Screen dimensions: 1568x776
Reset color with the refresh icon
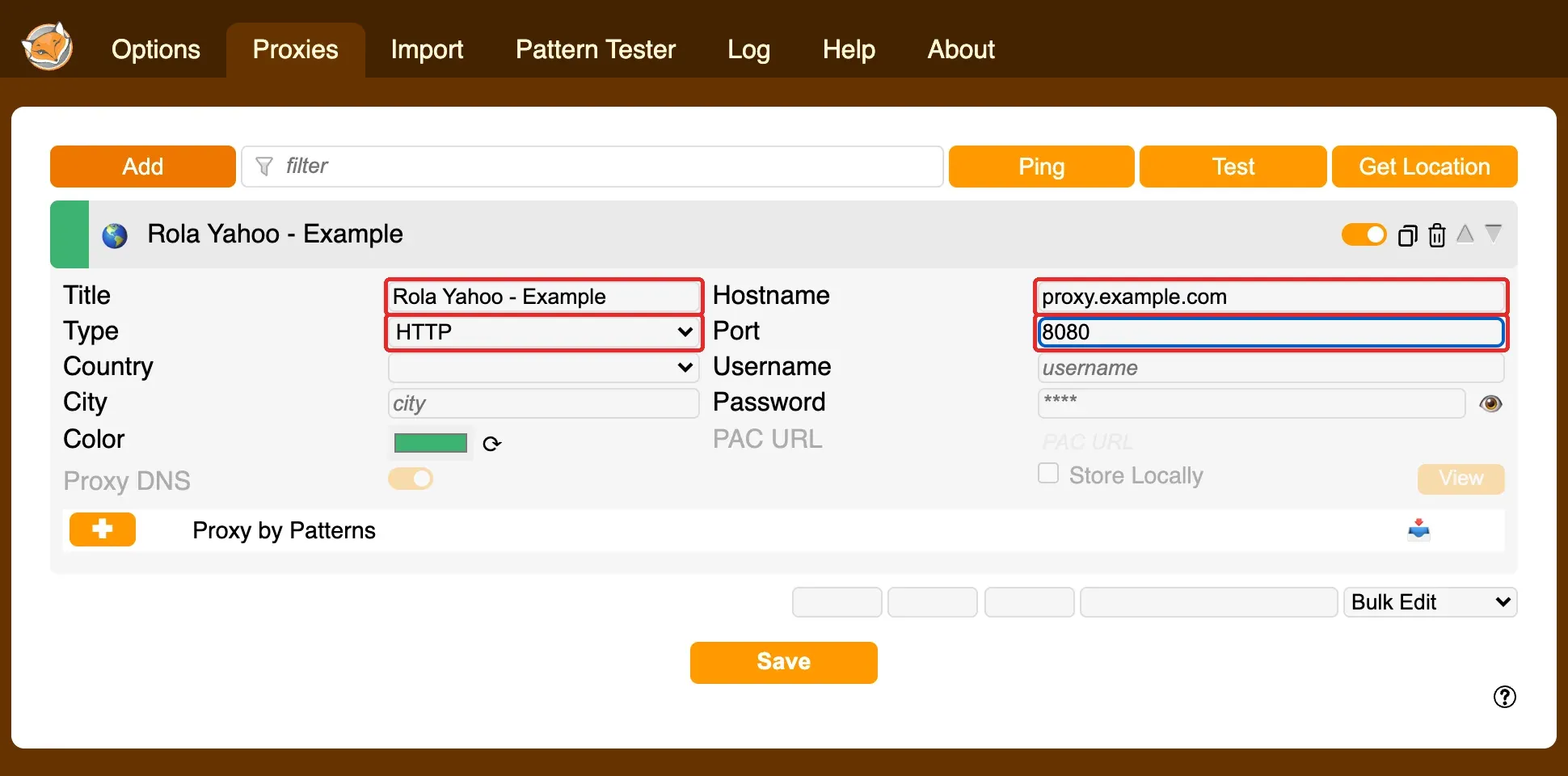tap(491, 444)
